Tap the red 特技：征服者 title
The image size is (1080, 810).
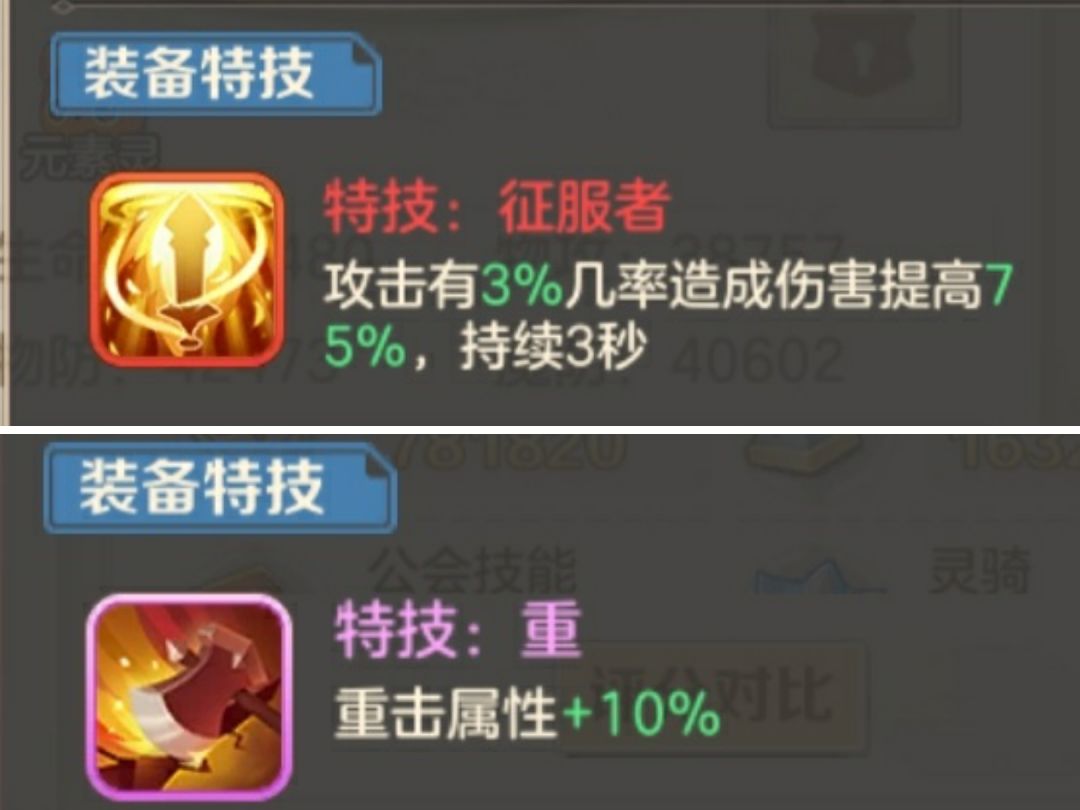(497, 205)
